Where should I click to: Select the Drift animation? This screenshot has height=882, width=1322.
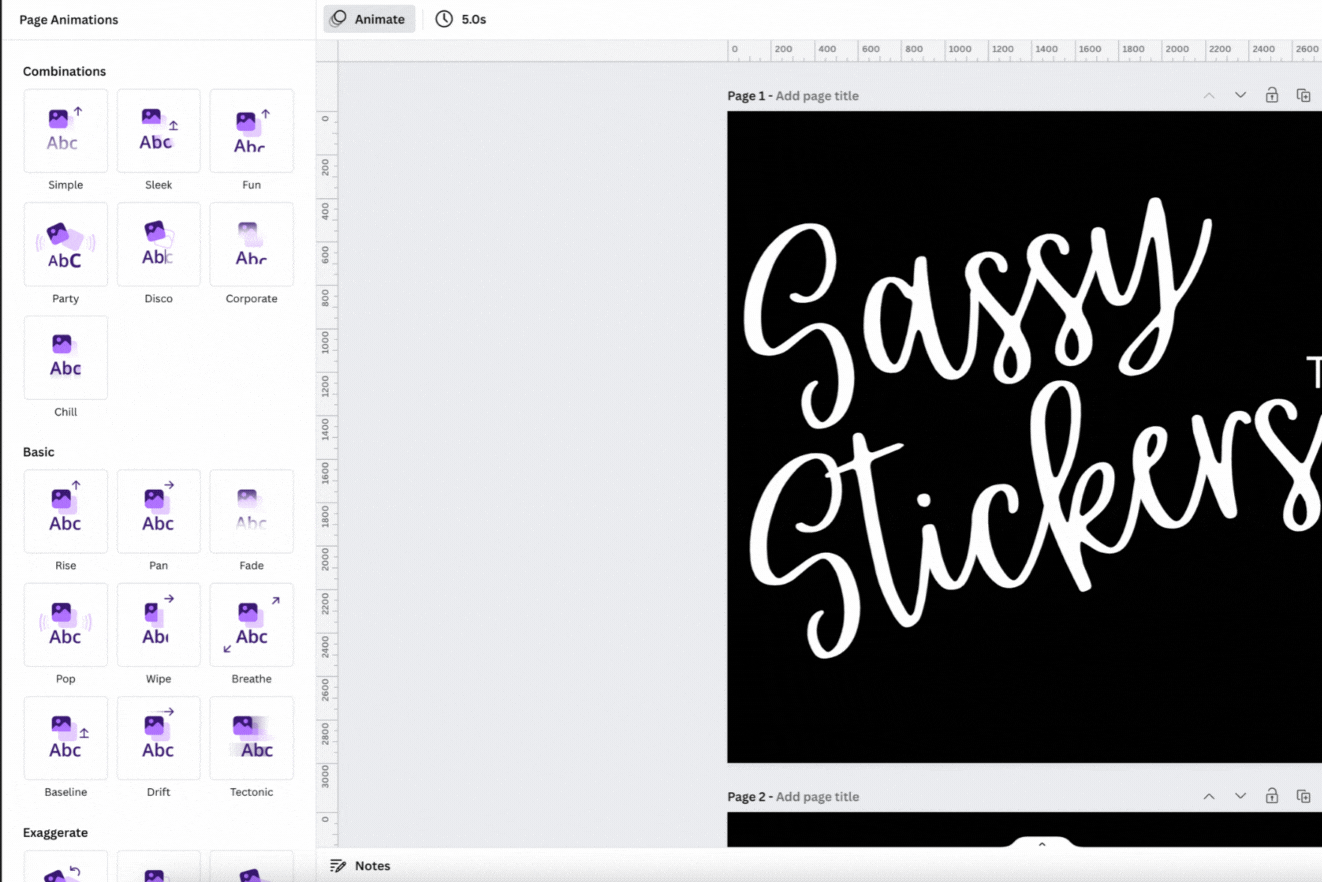tap(158, 738)
